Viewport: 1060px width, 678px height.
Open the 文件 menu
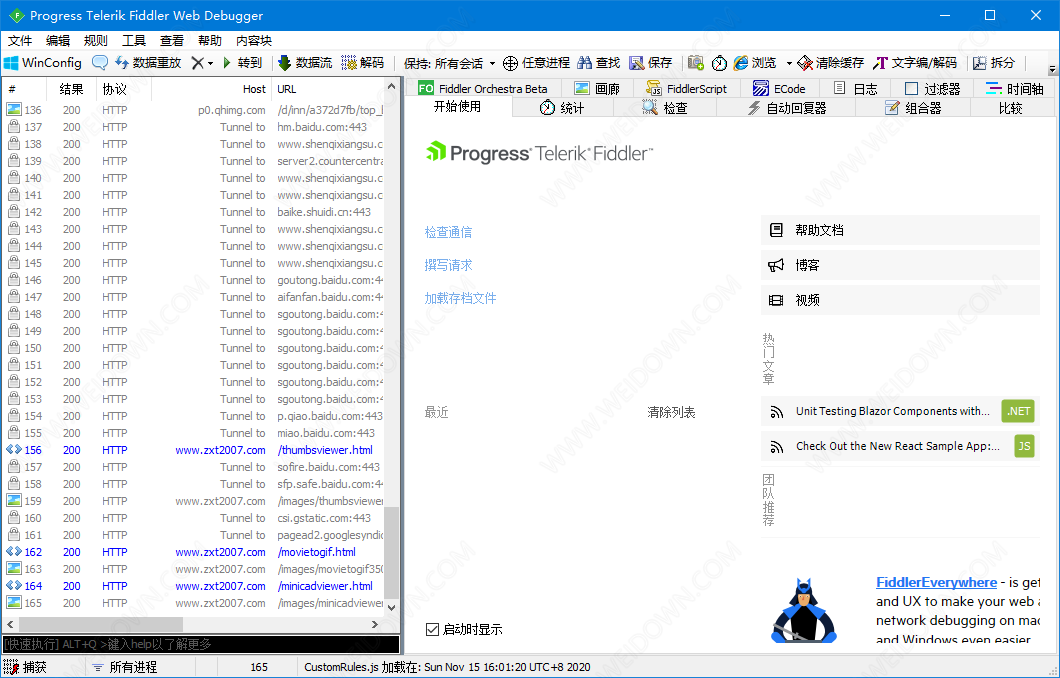click(x=20, y=41)
